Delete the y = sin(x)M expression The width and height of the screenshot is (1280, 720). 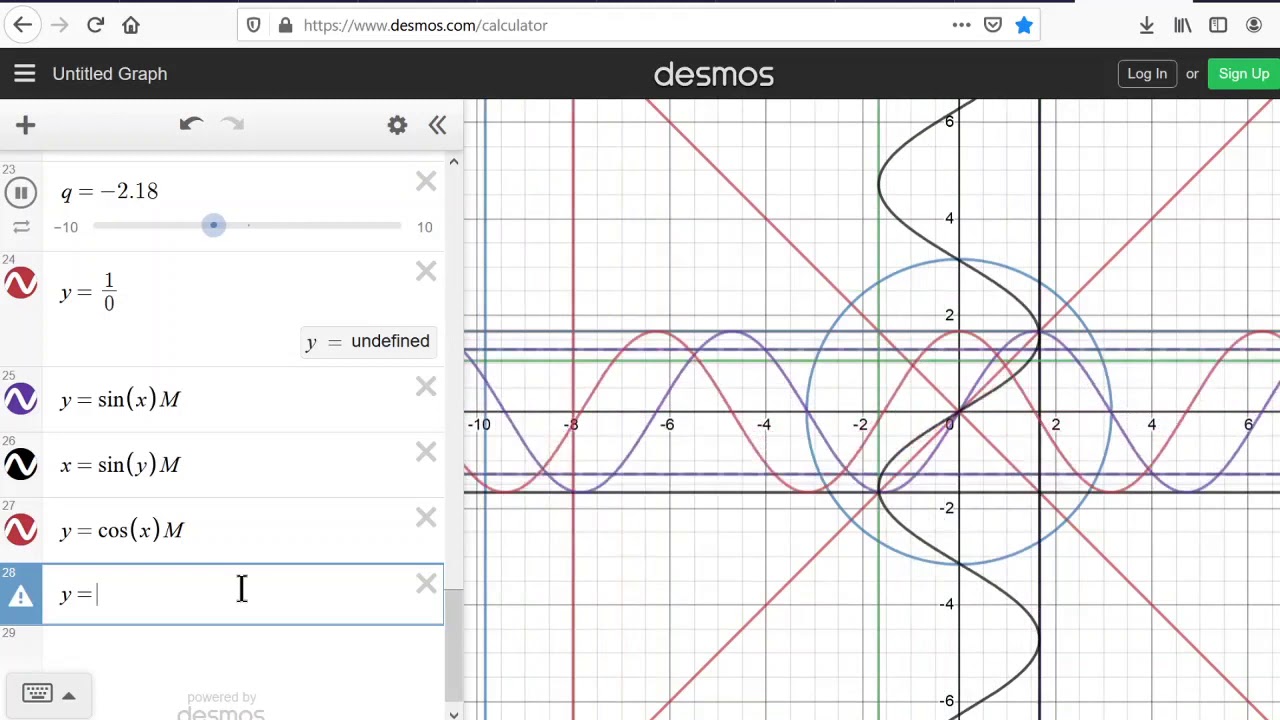coord(426,387)
